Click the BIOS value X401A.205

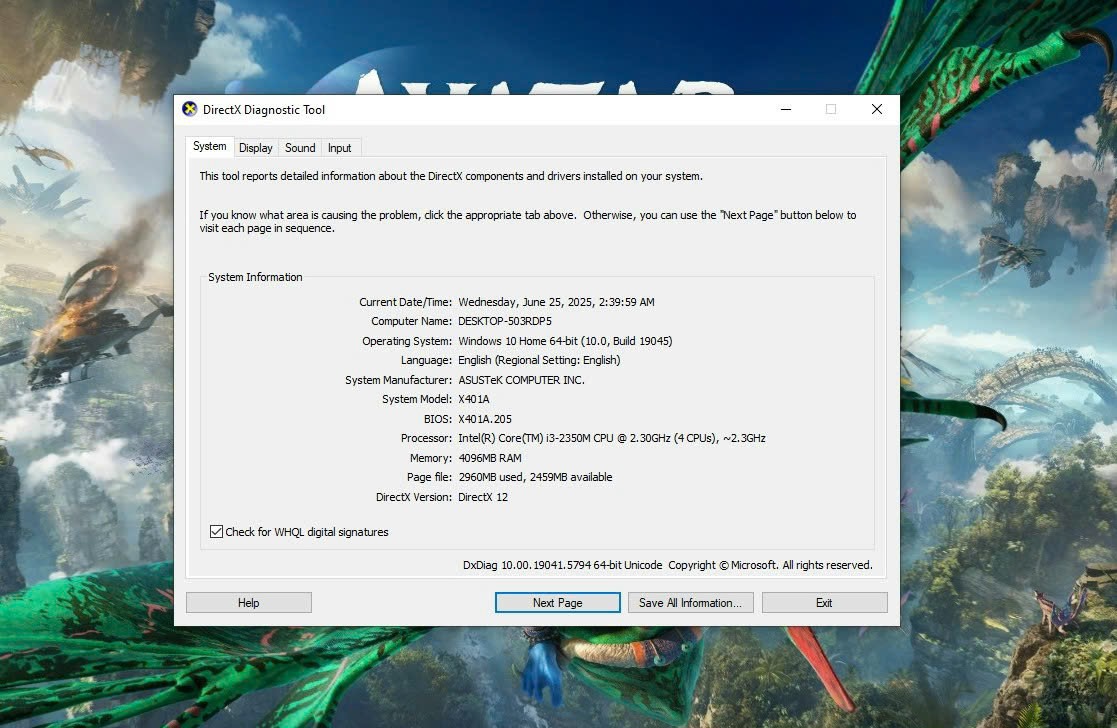(x=485, y=420)
